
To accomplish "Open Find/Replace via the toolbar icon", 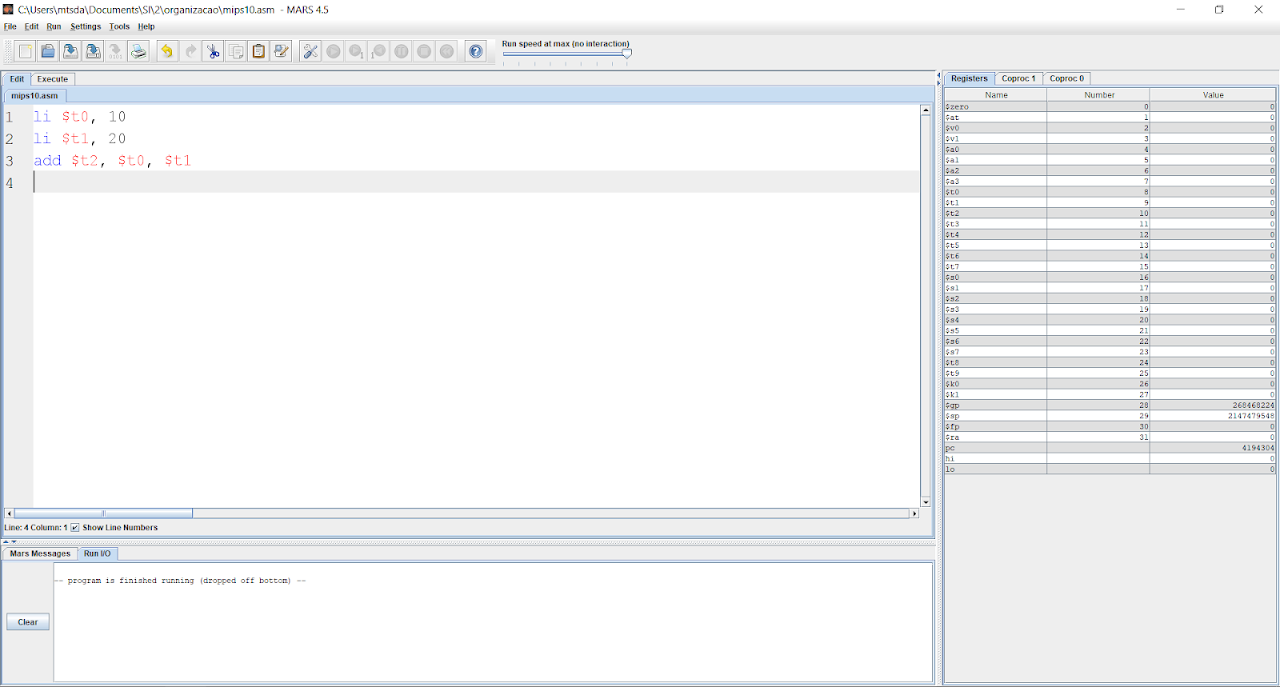I will 281,51.
